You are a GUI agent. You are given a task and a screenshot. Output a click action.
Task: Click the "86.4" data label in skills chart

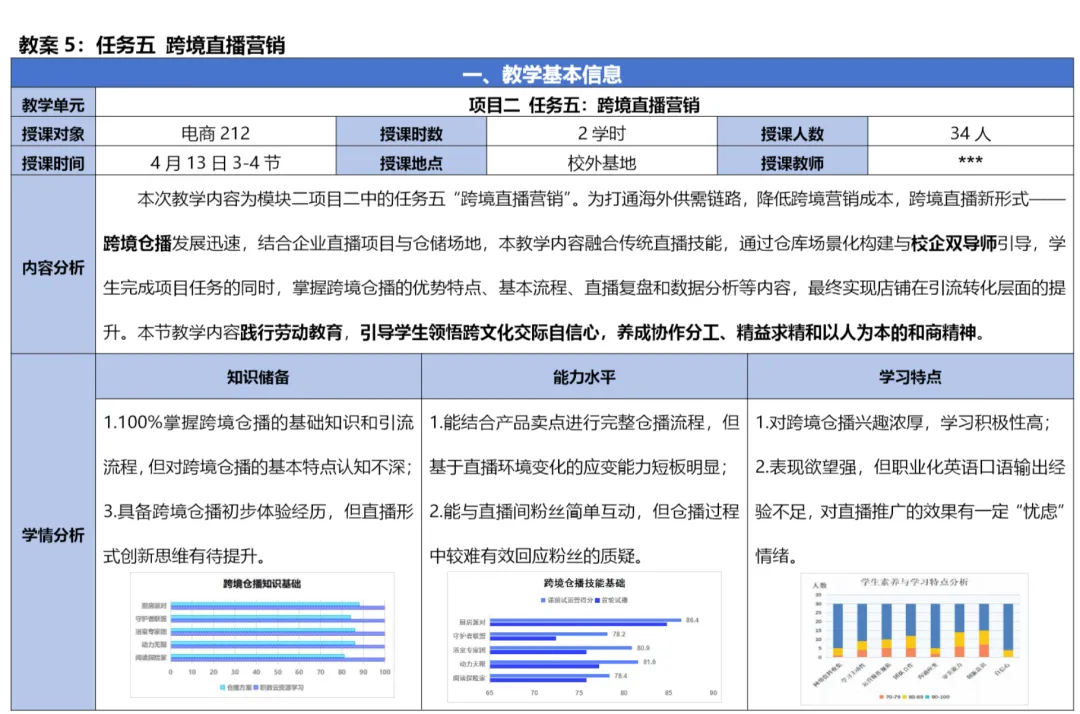pos(692,620)
